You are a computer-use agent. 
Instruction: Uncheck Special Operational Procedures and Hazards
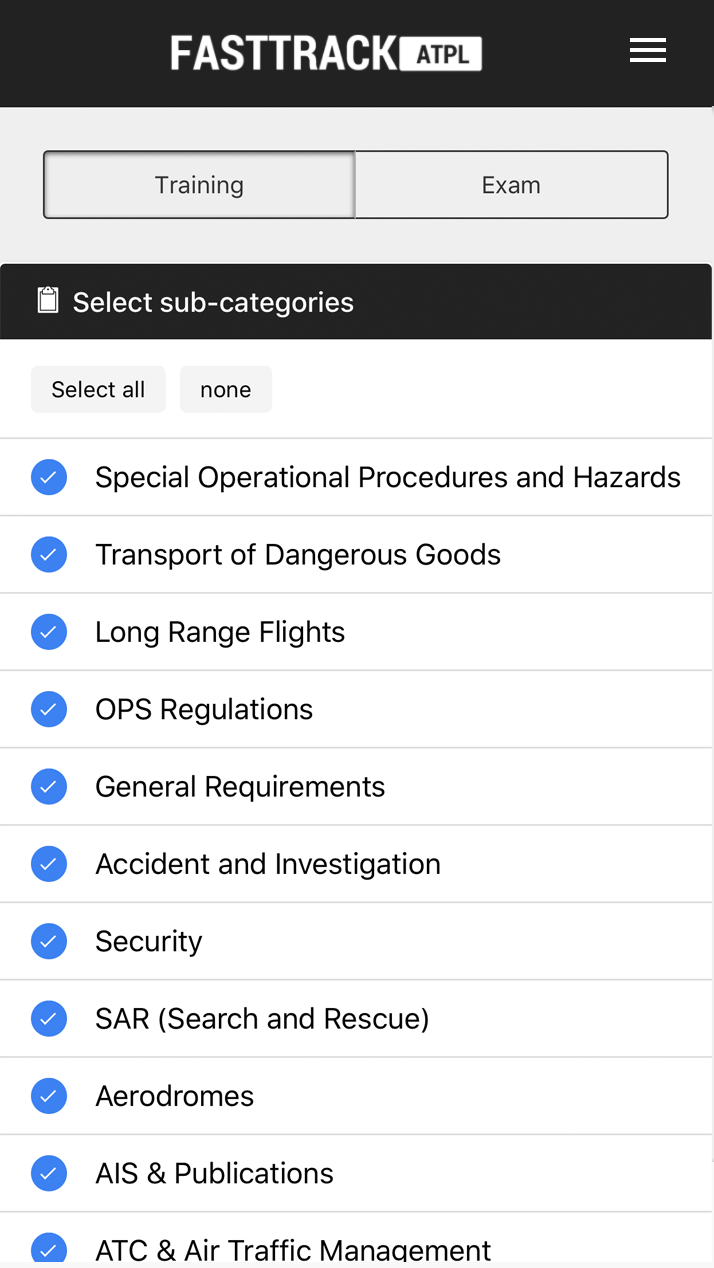(x=49, y=477)
